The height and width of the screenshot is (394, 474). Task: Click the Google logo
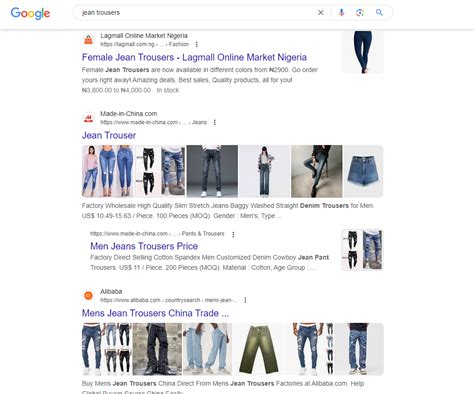click(x=30, y=13)
